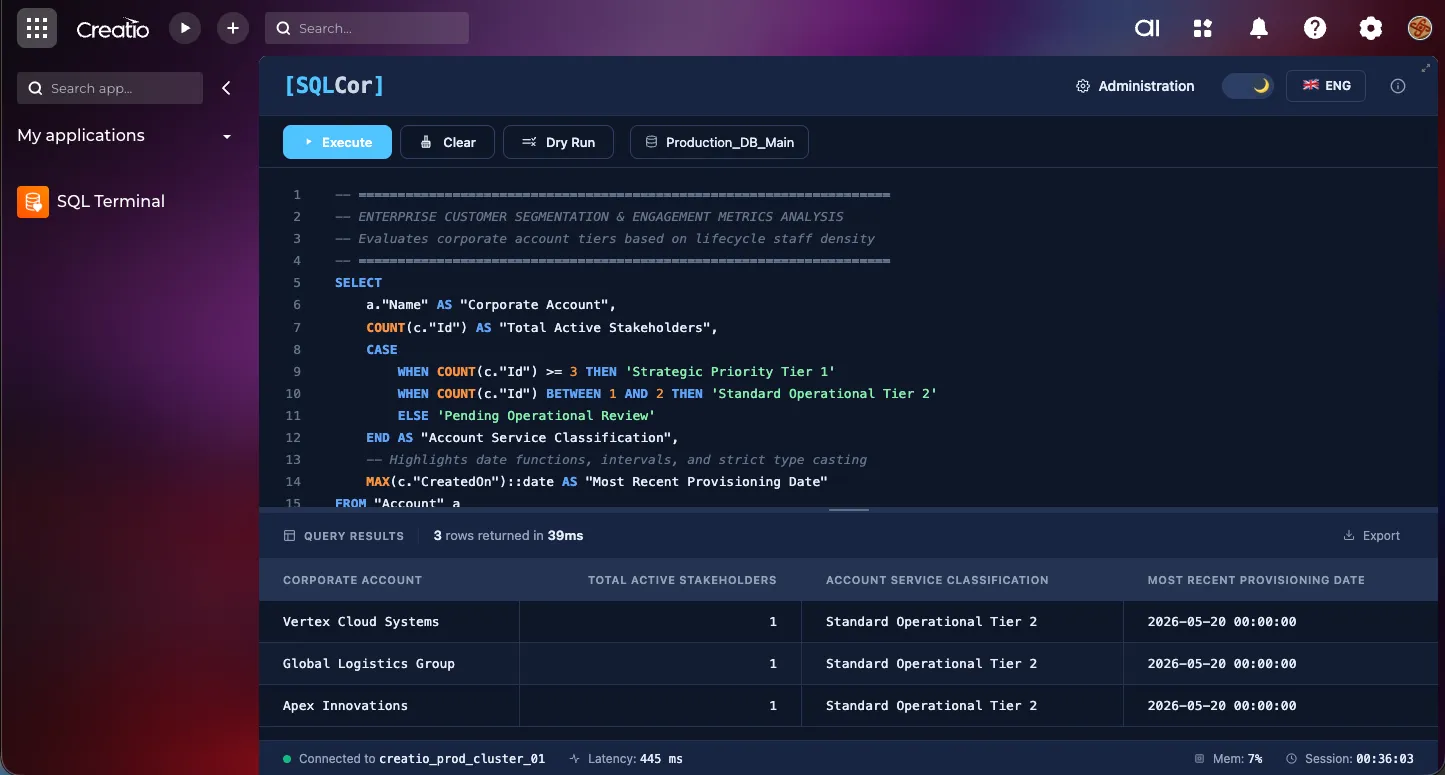Switch language using ENG selector

click(x=1326, y=86)
